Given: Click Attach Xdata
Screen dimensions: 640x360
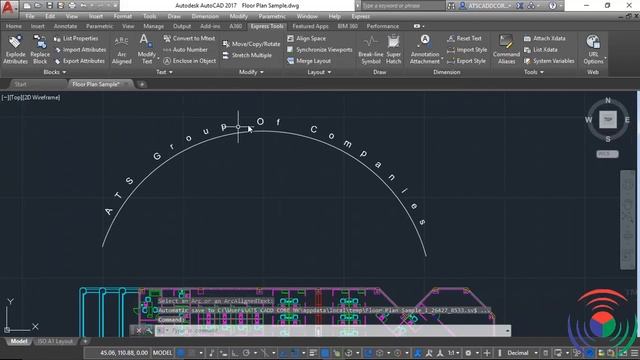Looking at the screenshot, I should point(545,38).
